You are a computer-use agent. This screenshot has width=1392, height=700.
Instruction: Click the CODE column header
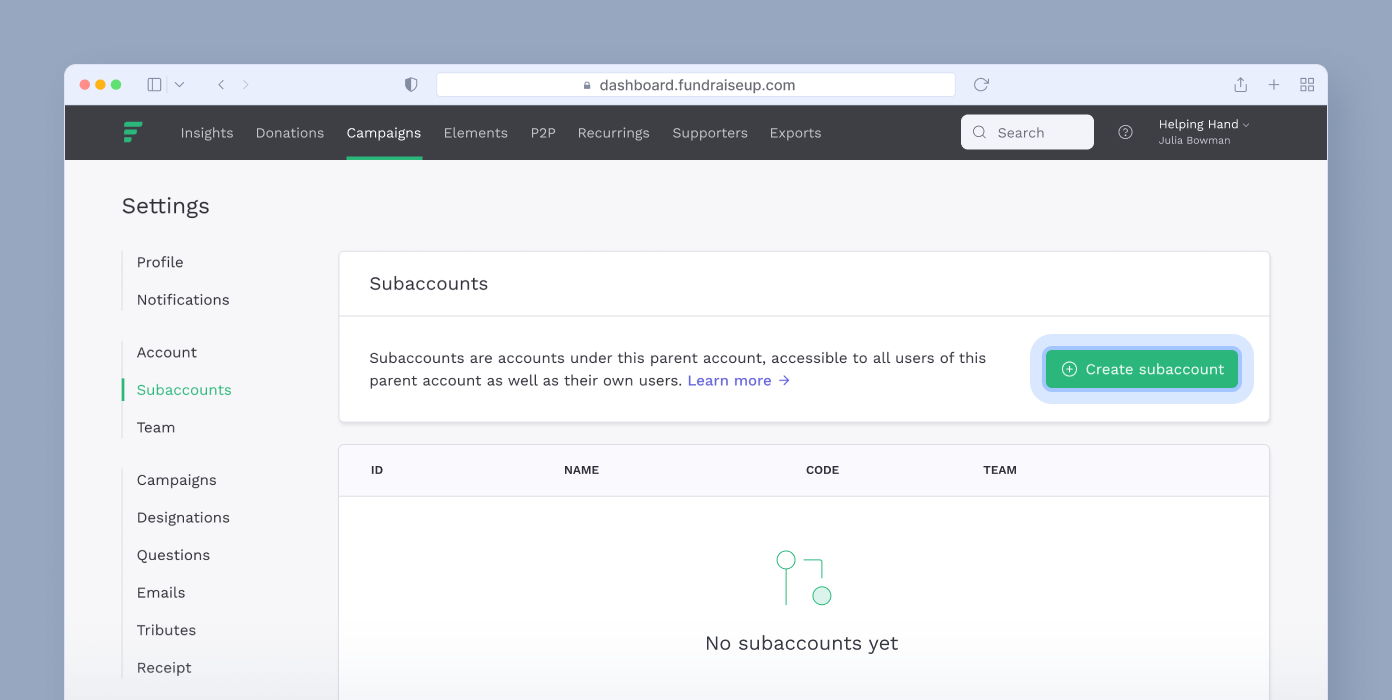click(x=822, y=470)
